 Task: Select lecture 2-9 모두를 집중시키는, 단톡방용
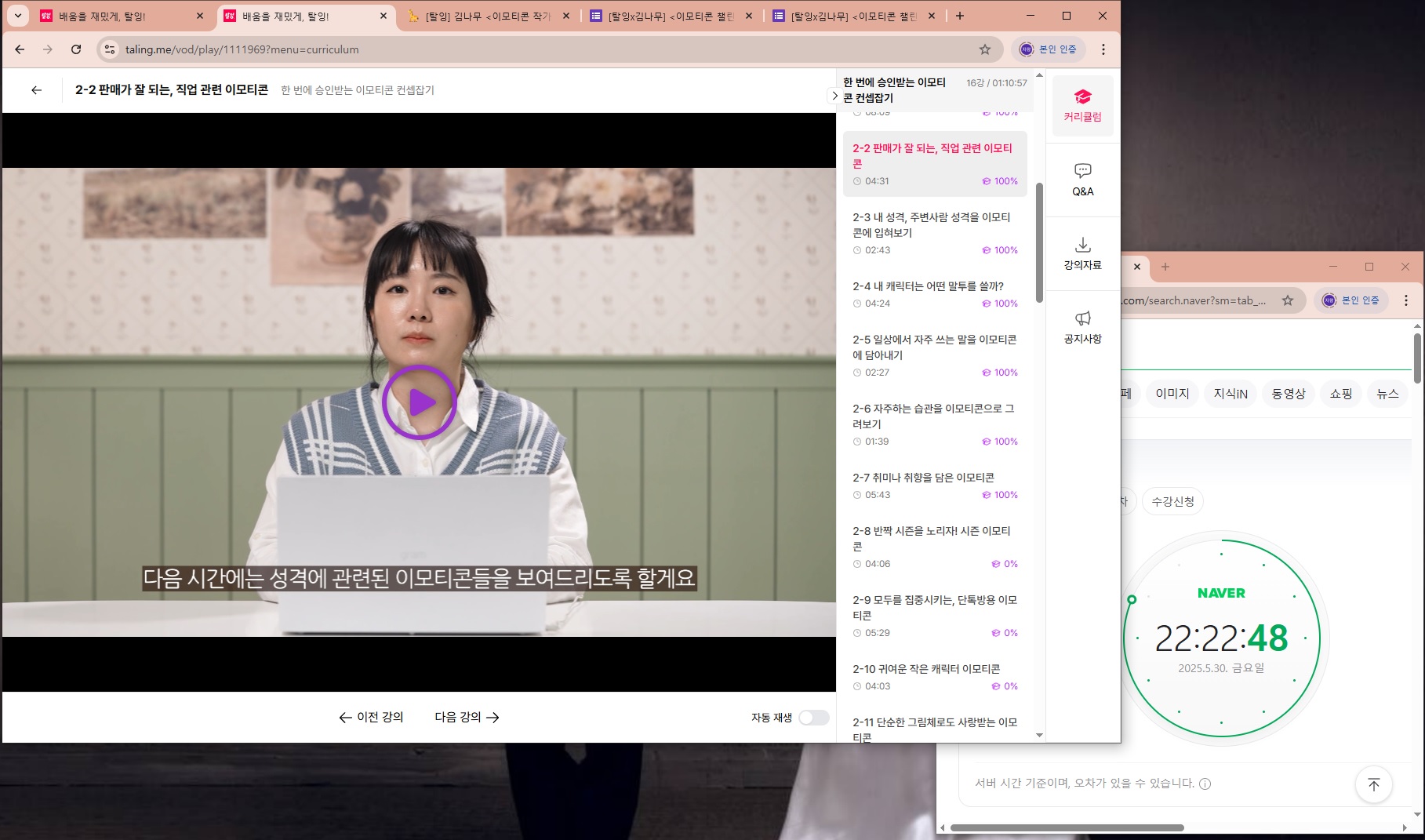935,616
